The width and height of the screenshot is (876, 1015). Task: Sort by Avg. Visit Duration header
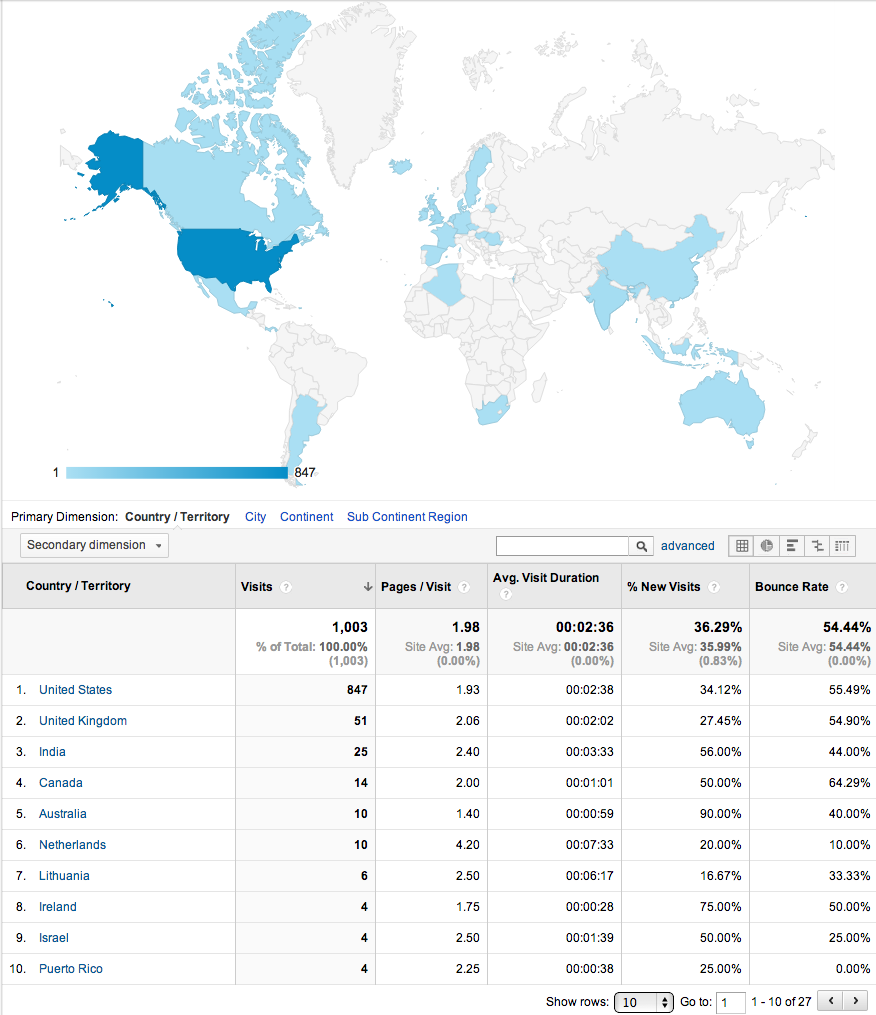(x=546, y=578)
